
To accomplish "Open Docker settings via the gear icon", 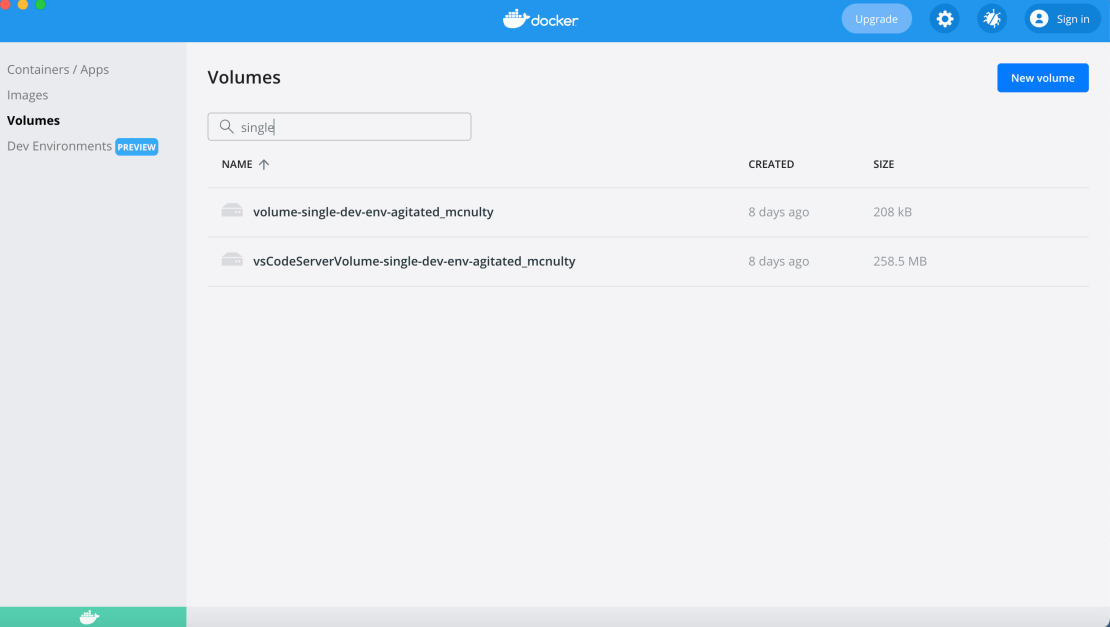I will click(944, 19).
